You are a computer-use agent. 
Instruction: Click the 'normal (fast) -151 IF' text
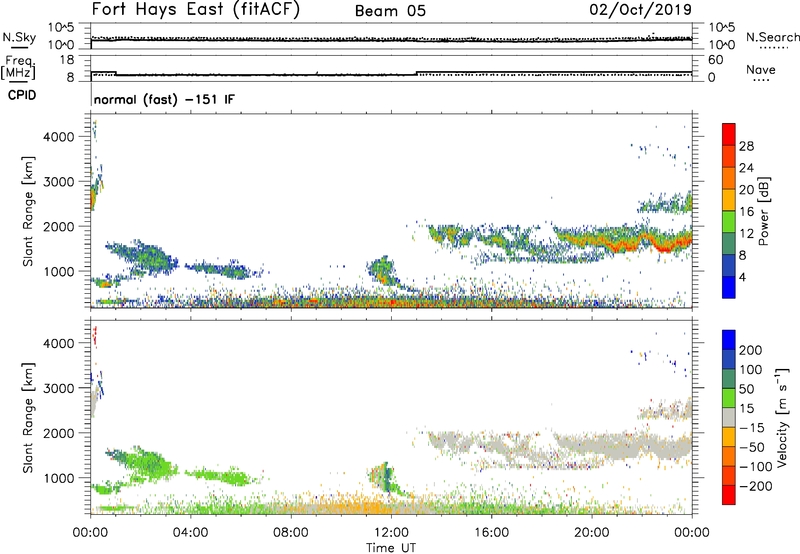(x=164, y=99)
